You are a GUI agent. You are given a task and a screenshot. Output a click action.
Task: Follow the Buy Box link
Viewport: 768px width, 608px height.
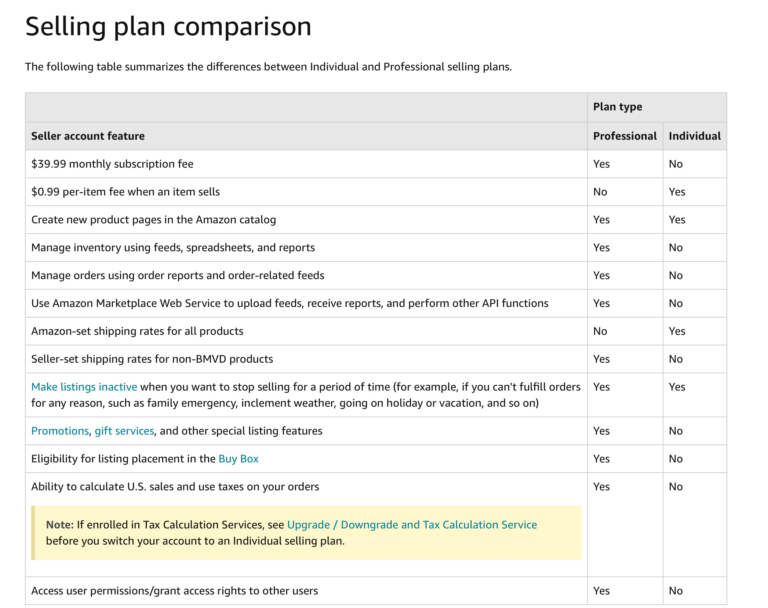(x=238, y=459)
